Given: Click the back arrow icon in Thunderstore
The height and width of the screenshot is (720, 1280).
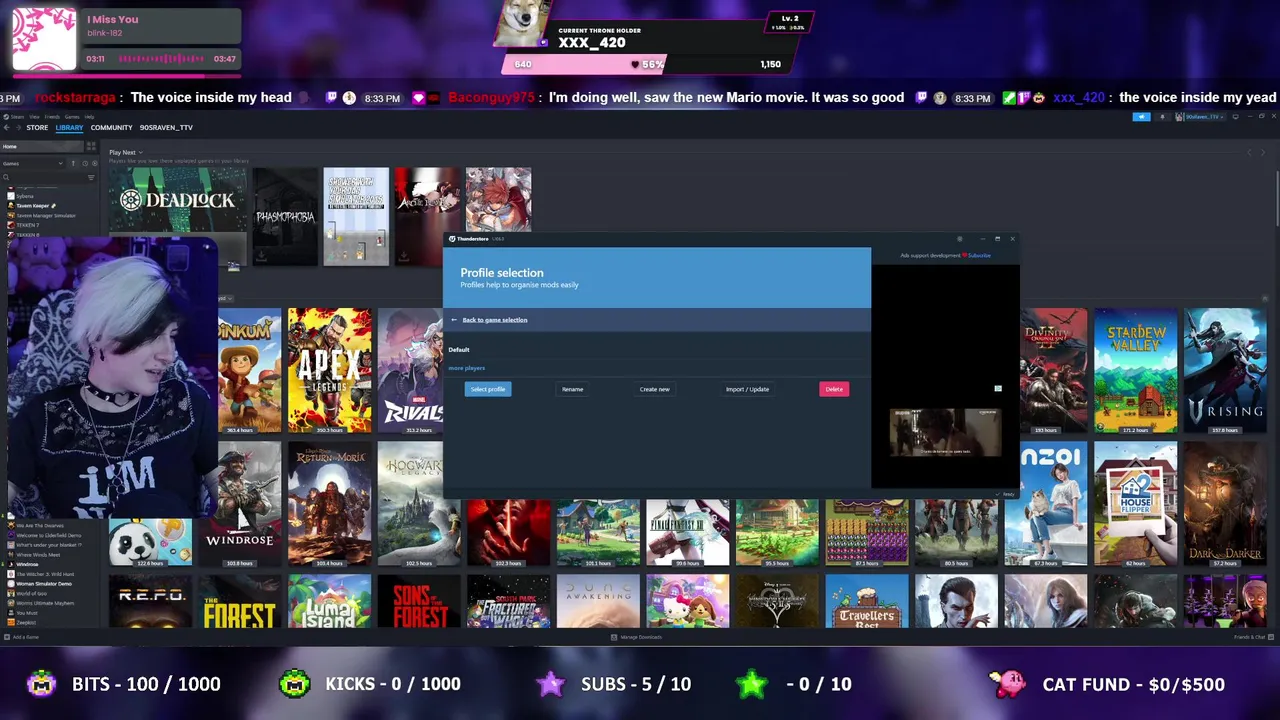Looking at the screenshot, I should click(x=454, y=320).
